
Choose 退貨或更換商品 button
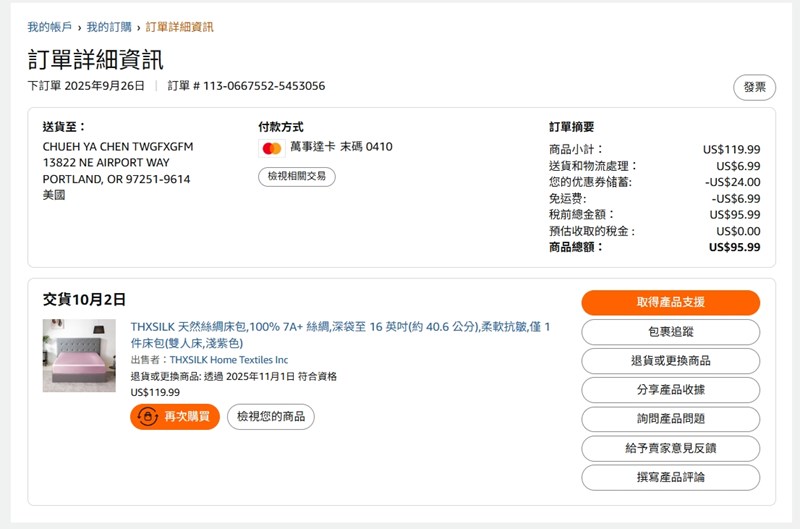click(x=670, y=361)
